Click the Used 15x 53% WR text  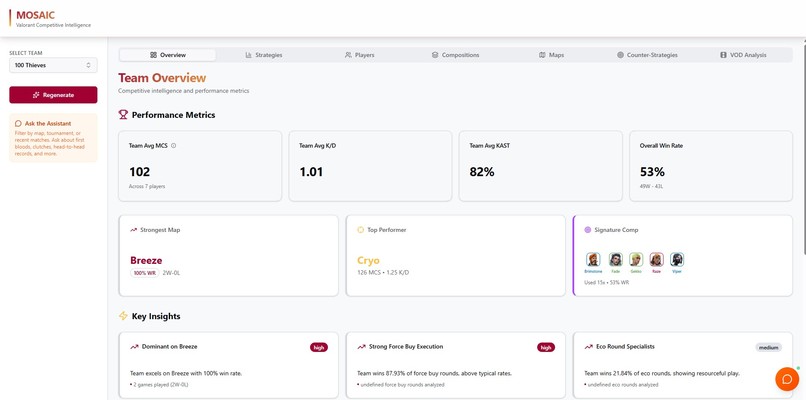click(607, 282)
